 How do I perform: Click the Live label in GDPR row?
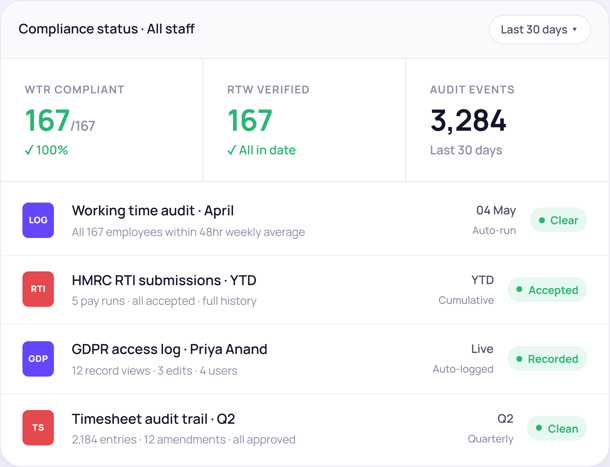(x=482, y=349)
